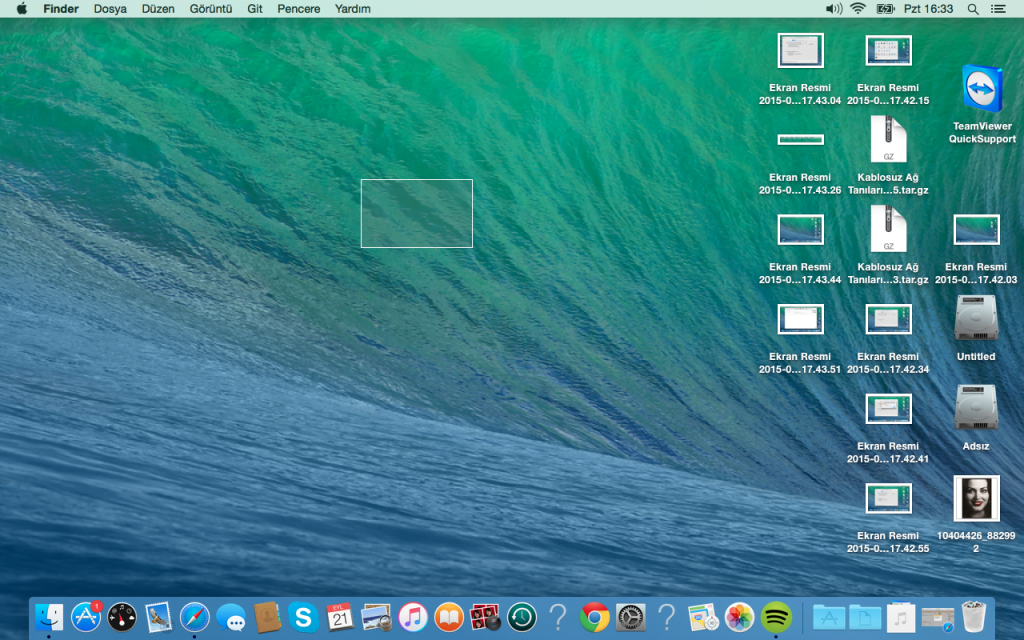Open the Görüntü menu
1024x640 pixels.
[211, 9]
